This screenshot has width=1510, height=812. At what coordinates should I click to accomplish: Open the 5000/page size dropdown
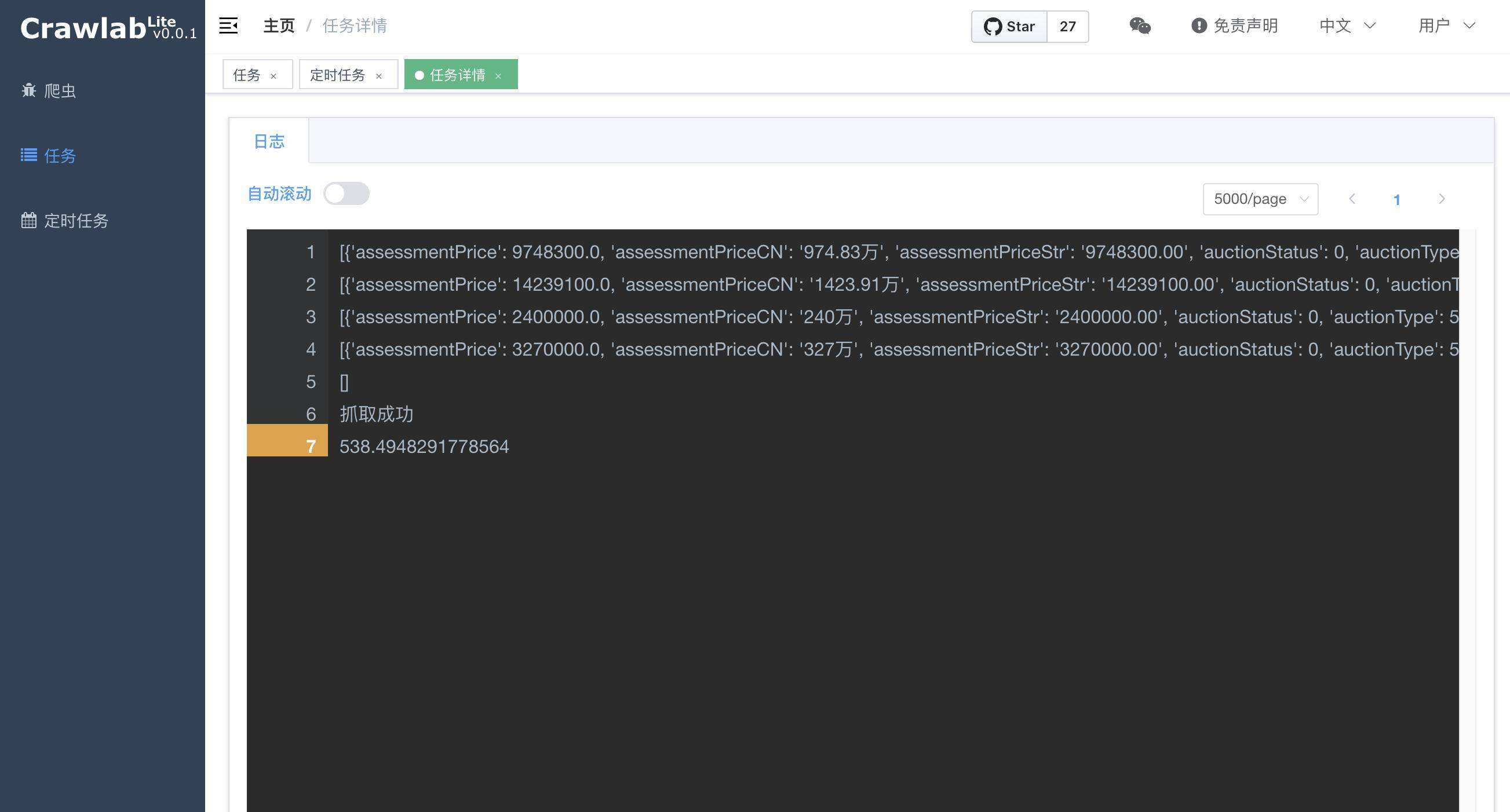1260,199
